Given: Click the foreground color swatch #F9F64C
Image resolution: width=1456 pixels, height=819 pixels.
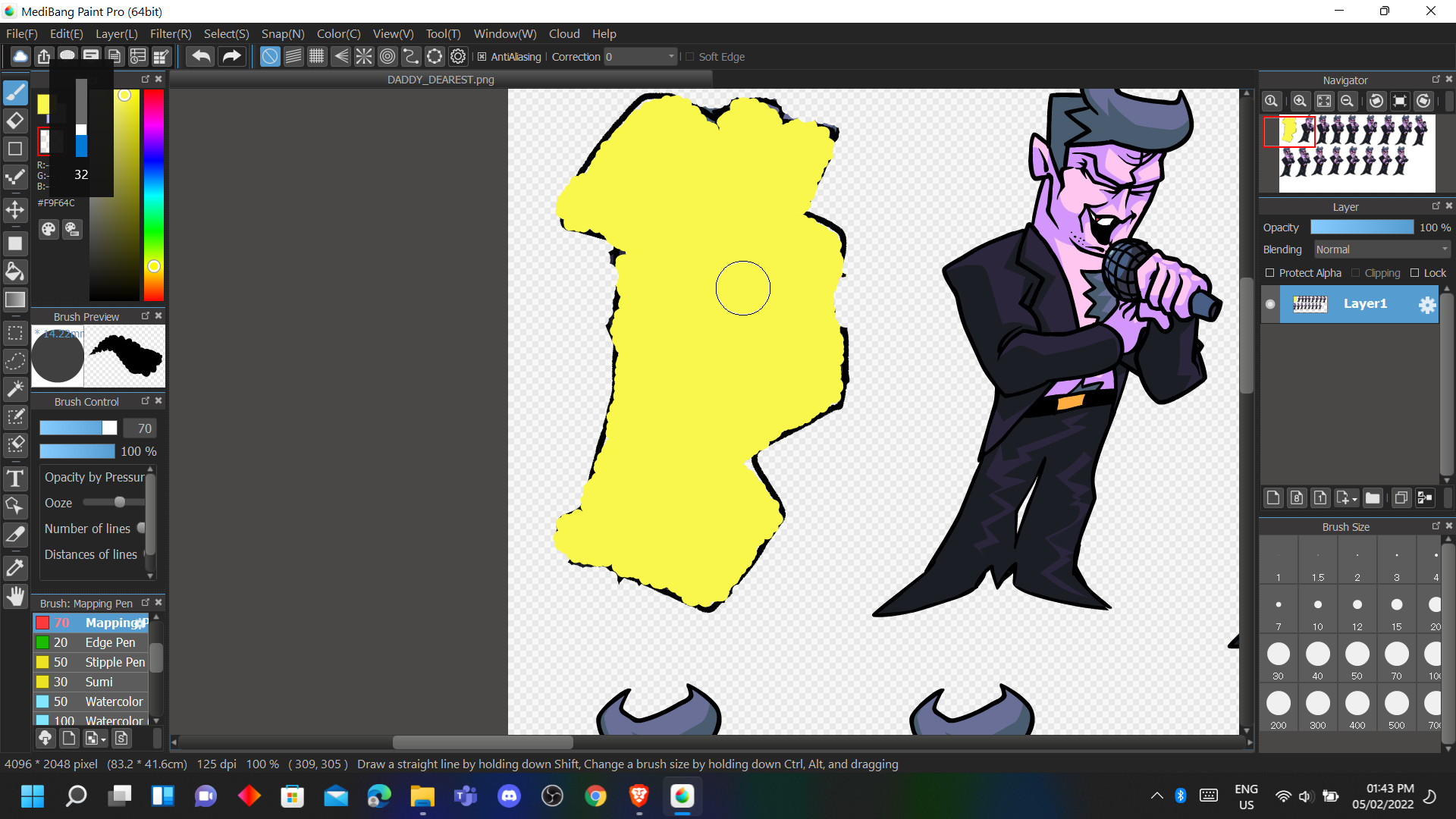Looking at the screenshot, I should pos(44,105).
